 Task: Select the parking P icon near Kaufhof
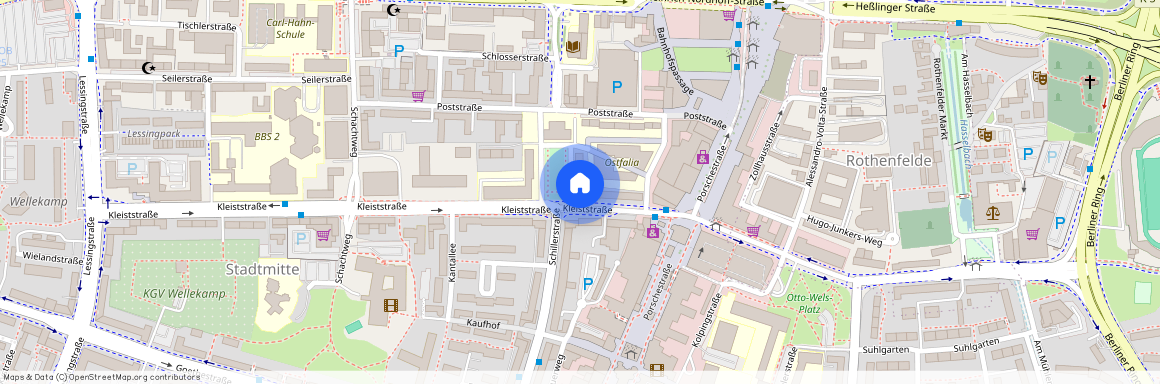pos(589,283)
